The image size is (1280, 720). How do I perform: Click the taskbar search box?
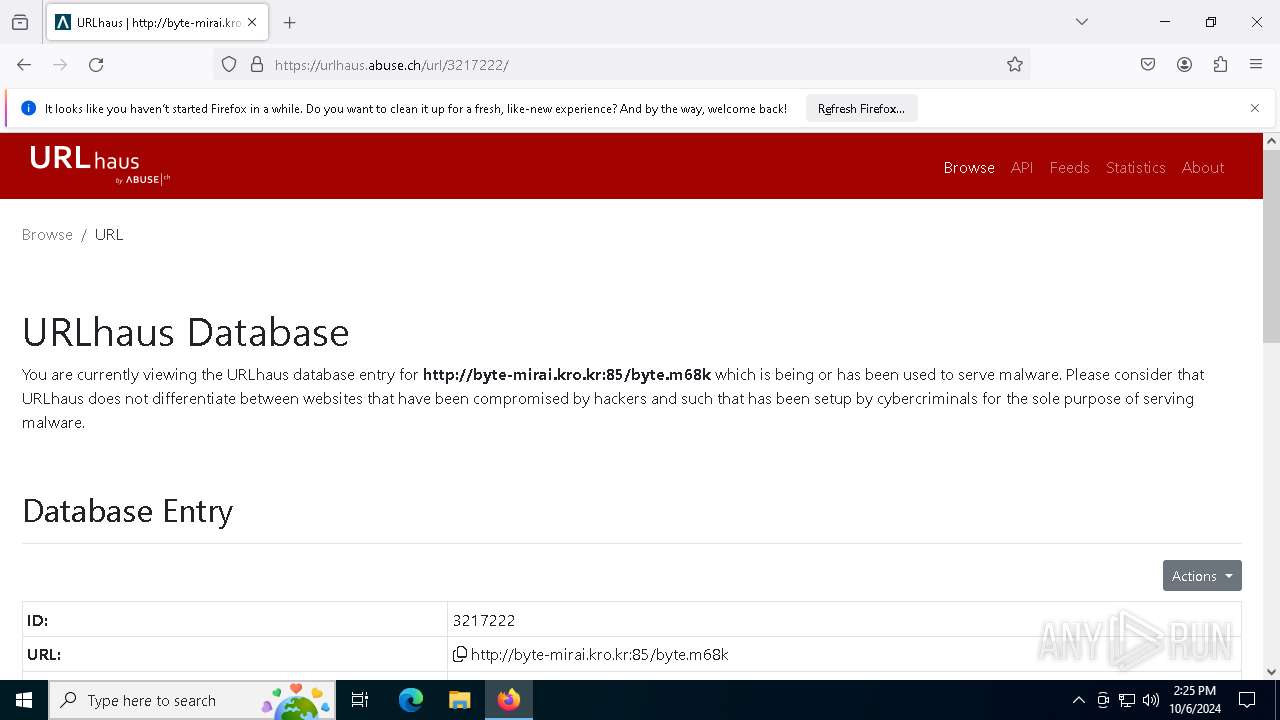[x=192, y=700]
